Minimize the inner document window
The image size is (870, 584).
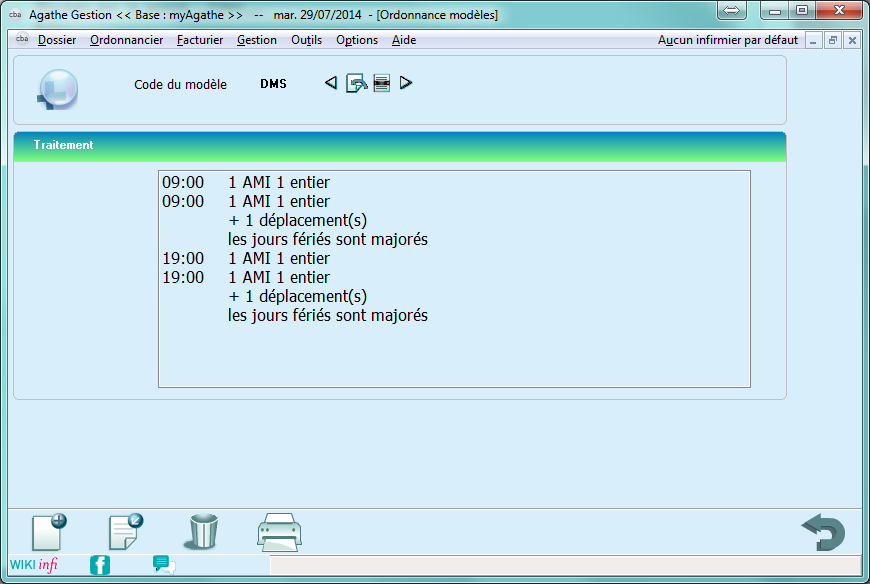click(813, 40)
